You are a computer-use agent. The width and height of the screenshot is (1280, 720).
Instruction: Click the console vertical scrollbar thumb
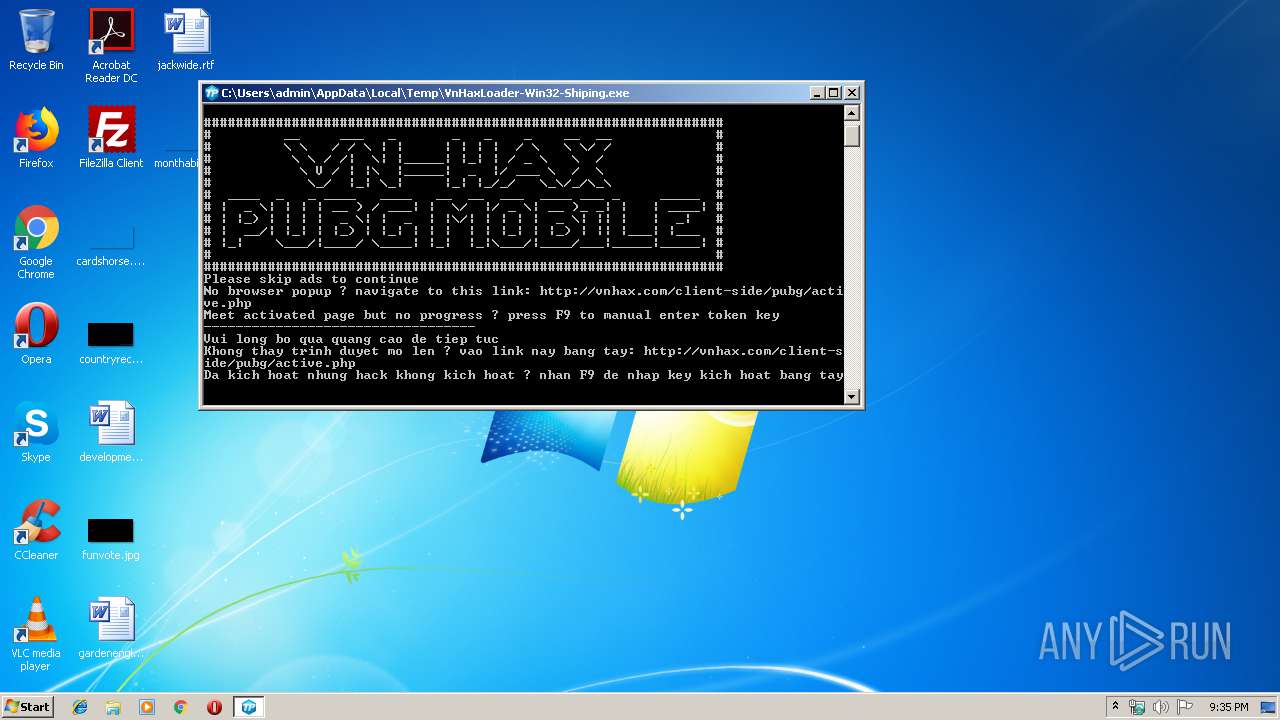click(852, 135)
